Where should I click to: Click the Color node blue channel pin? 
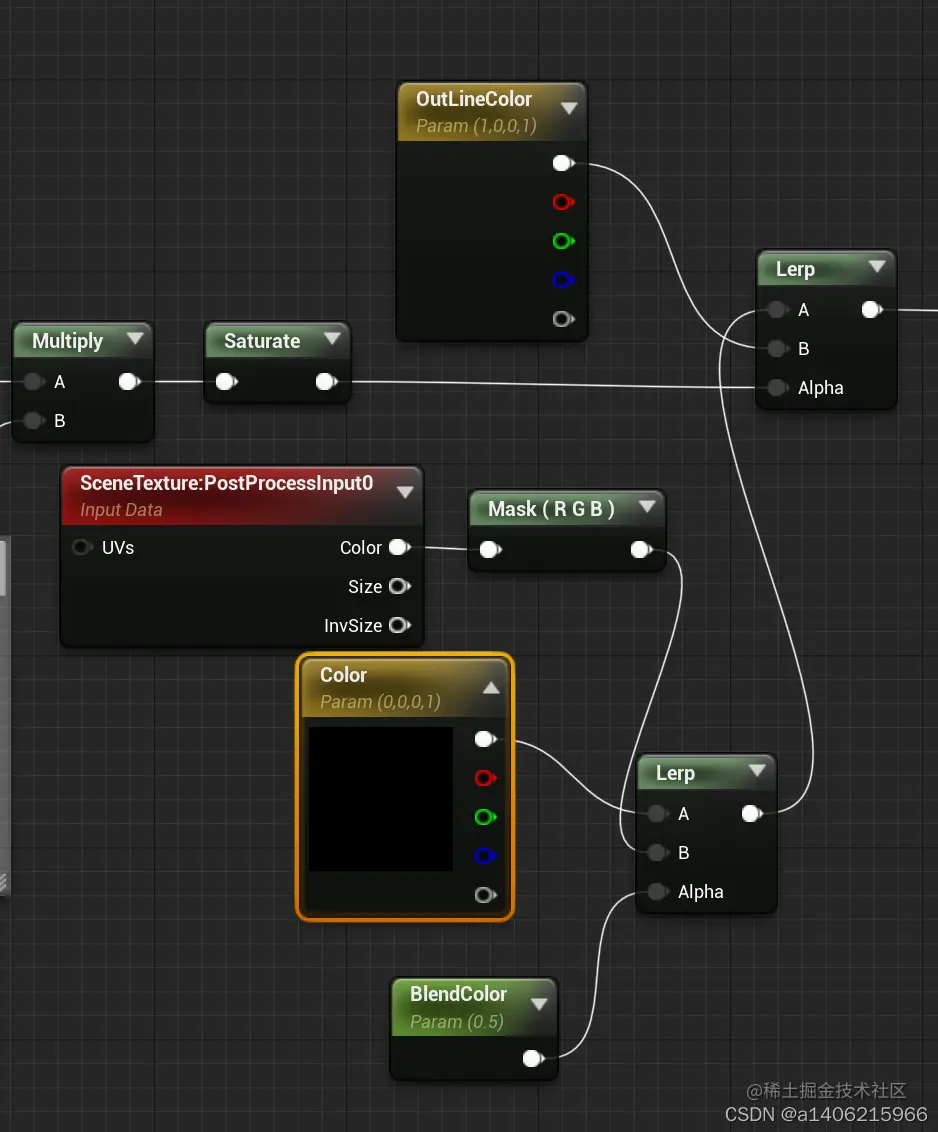pos(485,856)
